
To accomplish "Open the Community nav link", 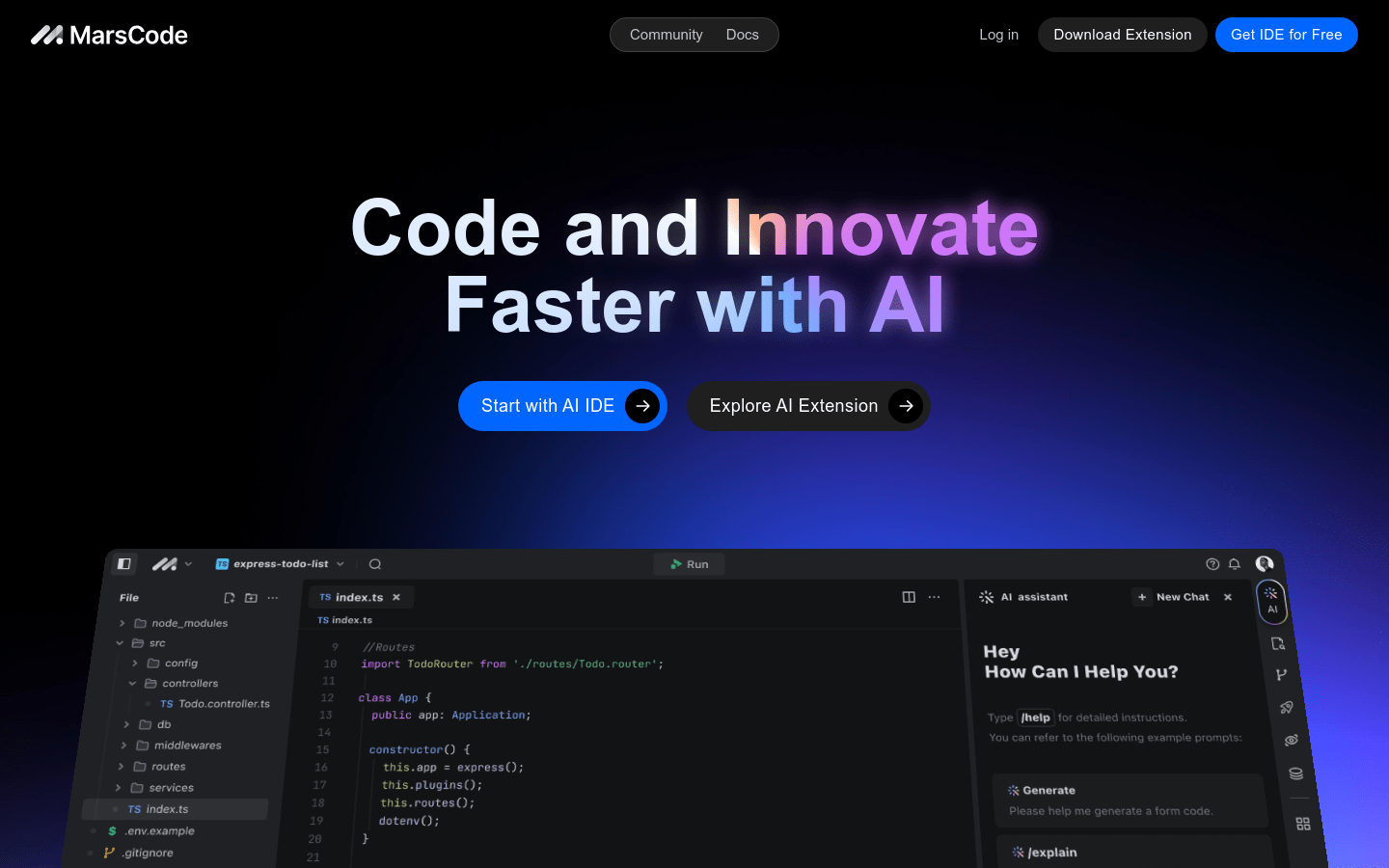I will click(666, 35).
